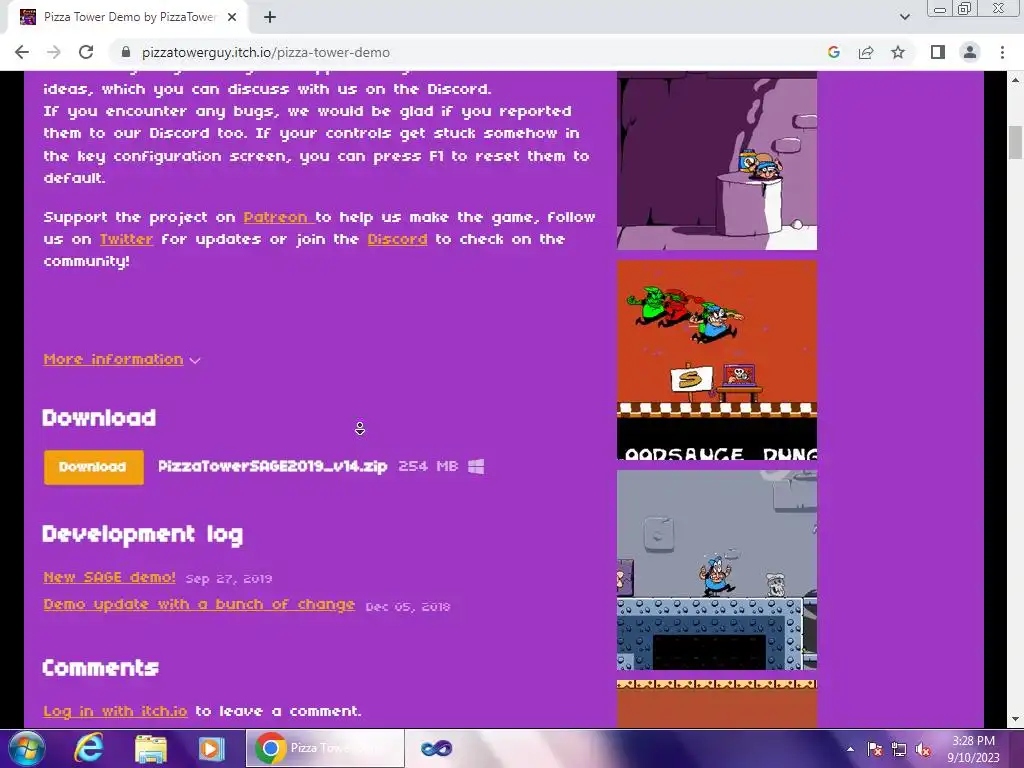Open Demo update with a bunch of change
The height and width of the screenshot is (768, 1024).
(x=199, y=605)
